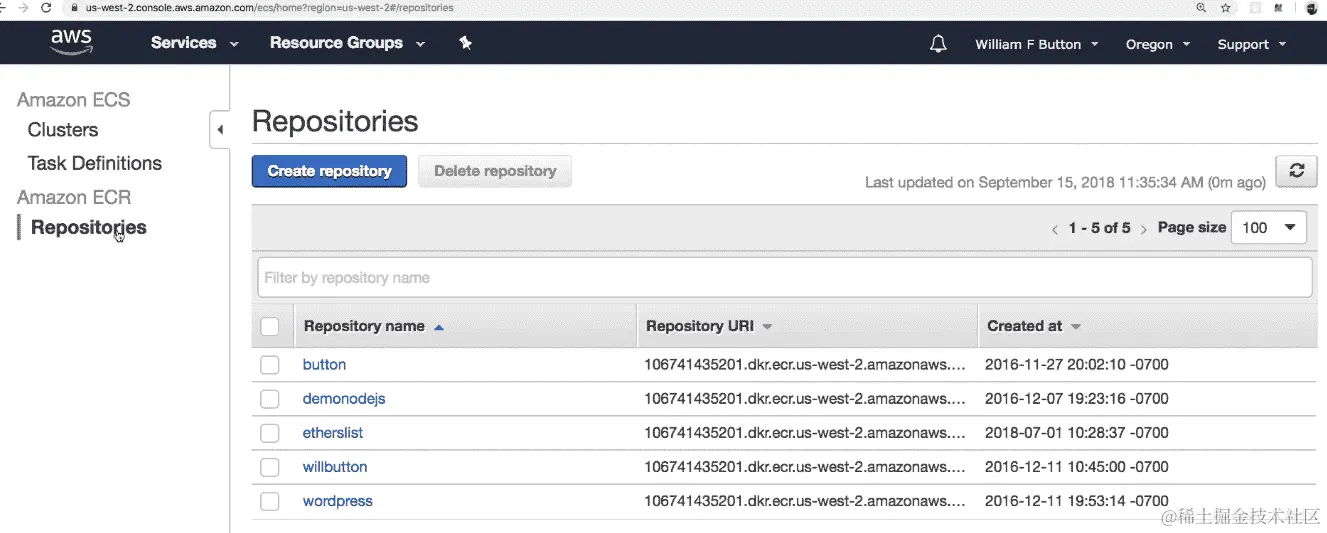Screen dimensions: 1327x533
Task: Refresh the repositories list
Action: point(1296,171)
